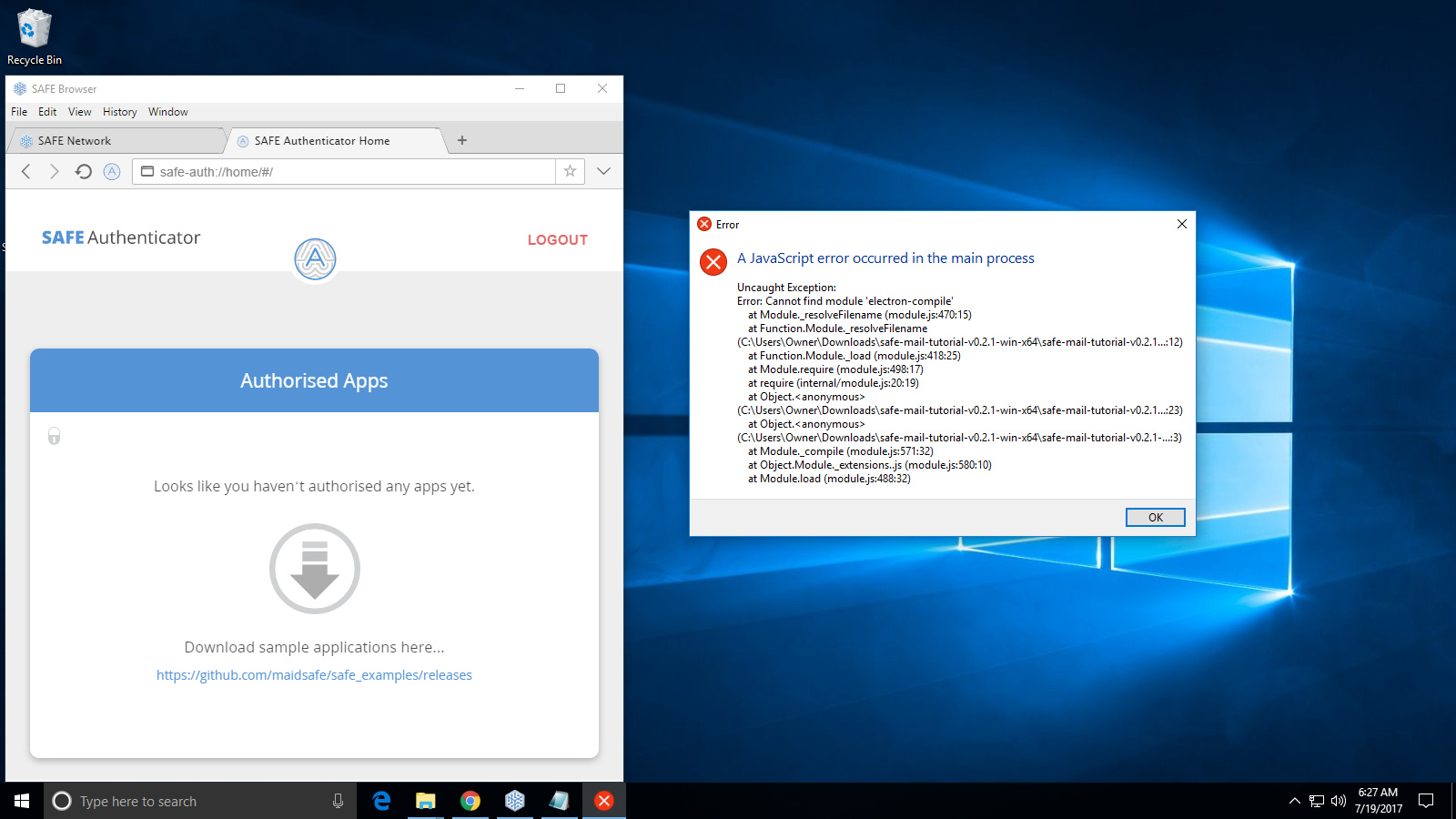Open the File menu
Screen dimensions: 1456x819
19,112
